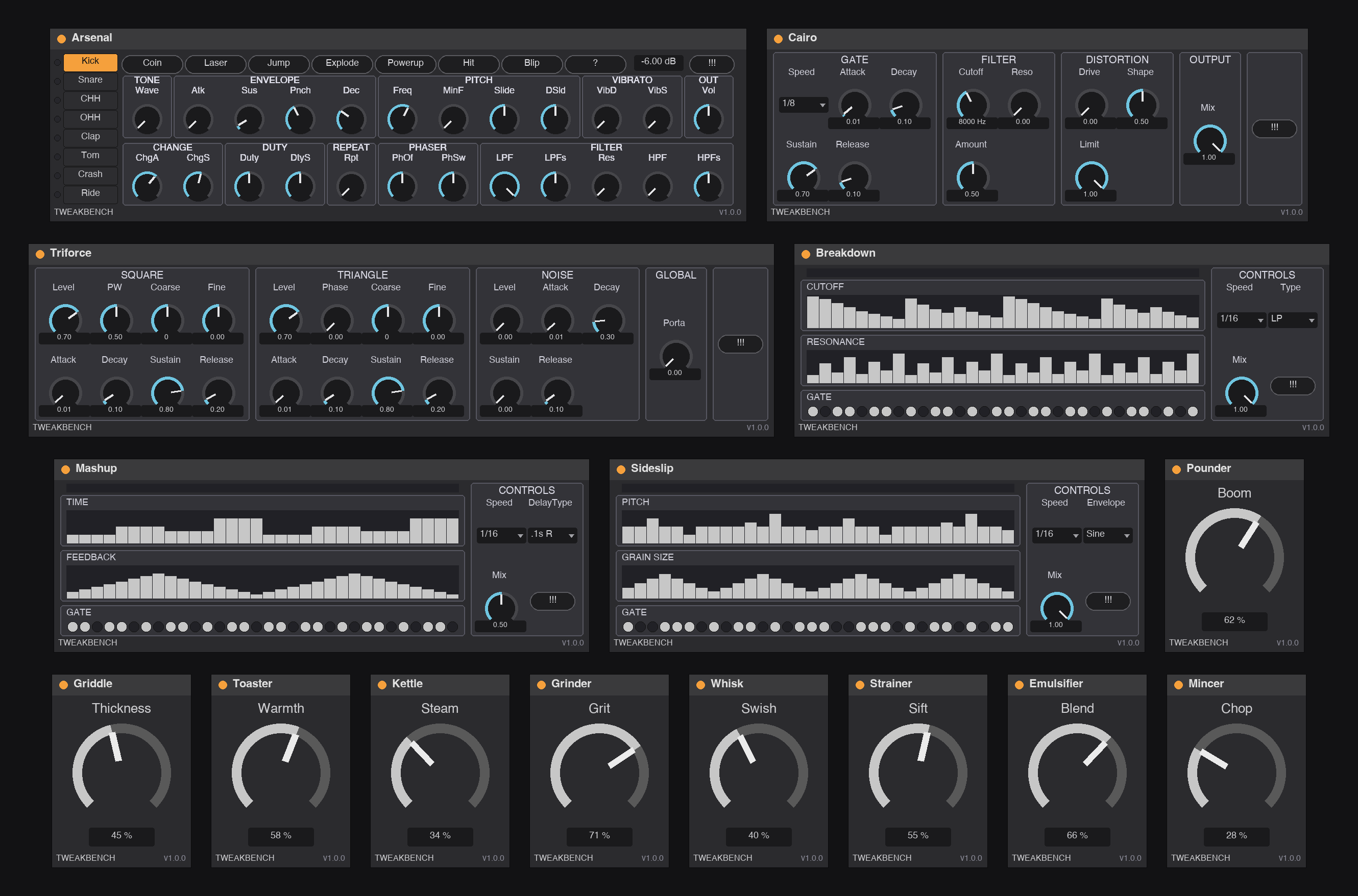Click the !!! button in Mashup
This screenshot has height=896, width=1358.
click(552, 601)
